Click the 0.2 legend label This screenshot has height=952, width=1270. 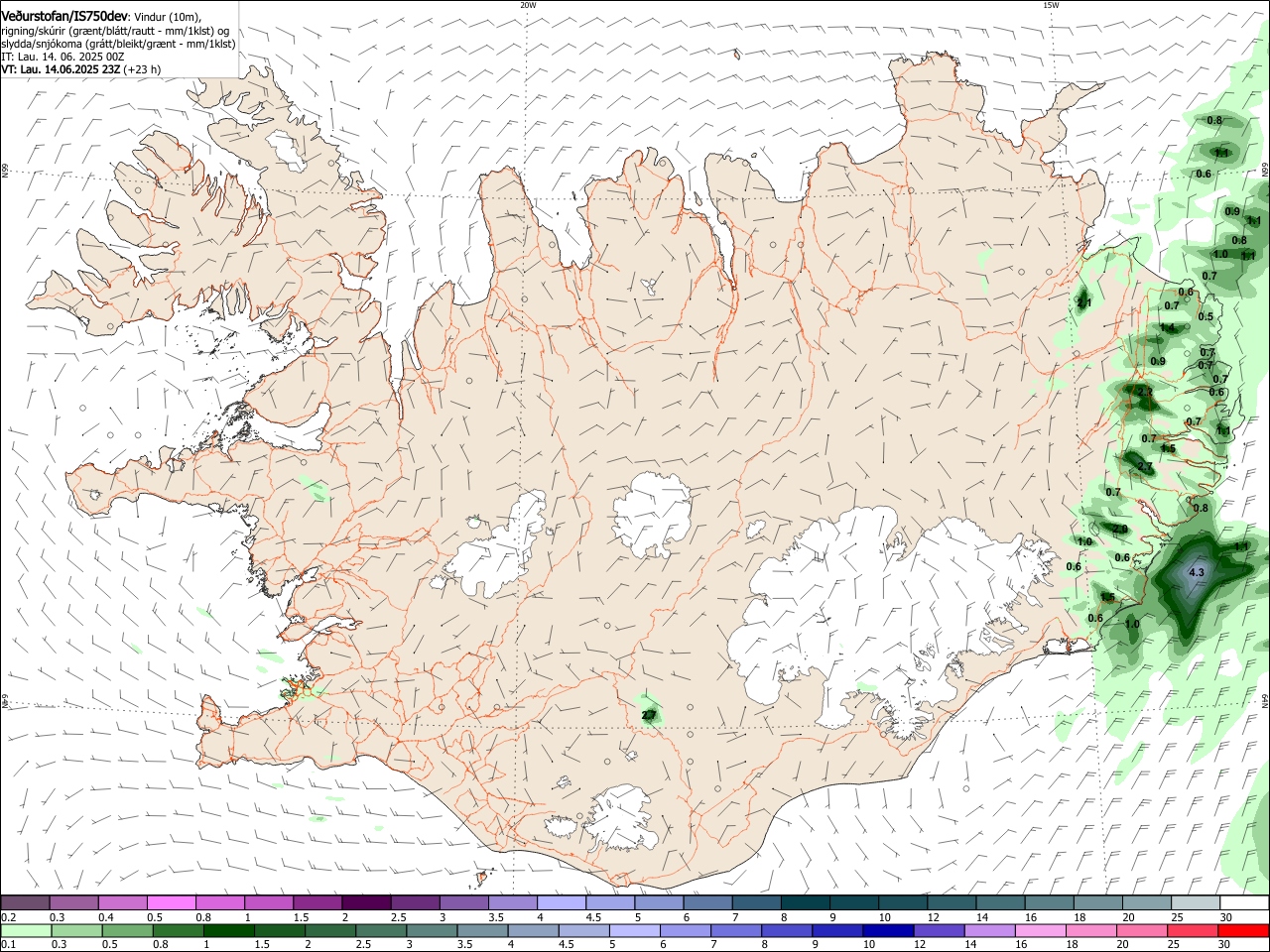8,917
